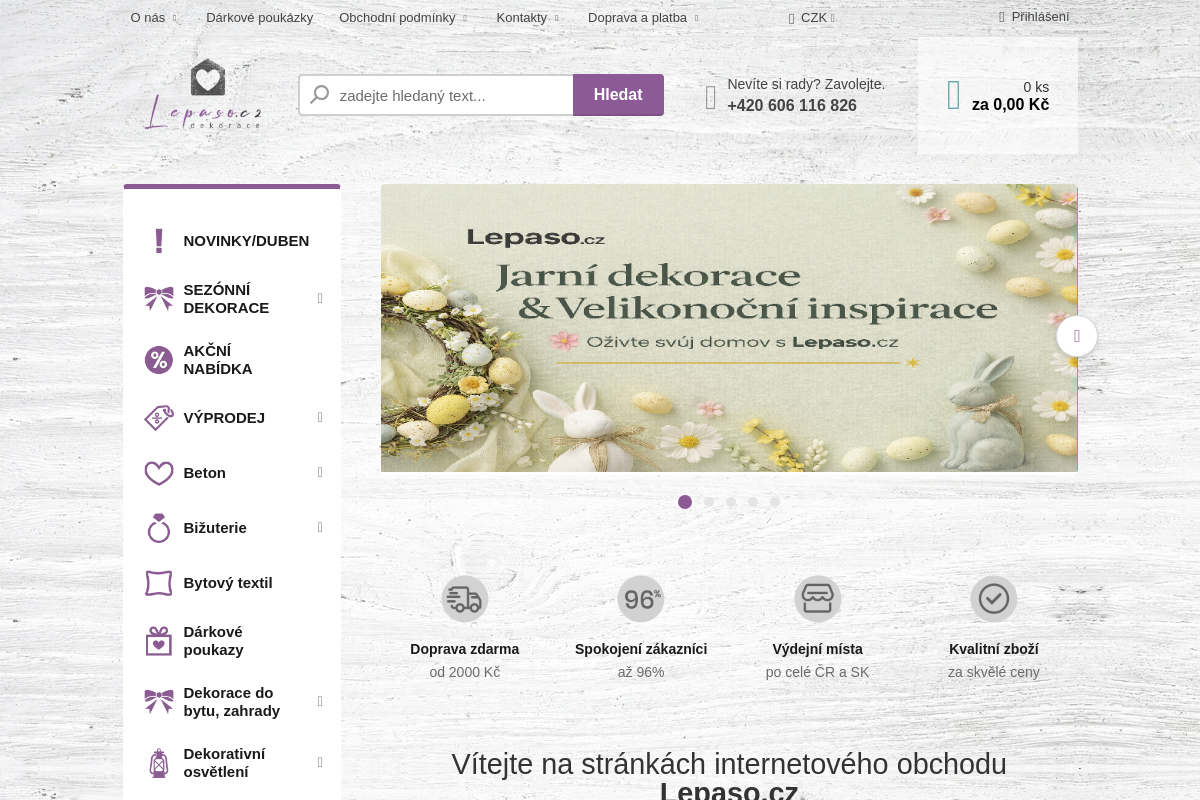This screenshot has height=800, width=1200.
Task: Click the store icon for Výdejní místa
Action: (818, 599)
